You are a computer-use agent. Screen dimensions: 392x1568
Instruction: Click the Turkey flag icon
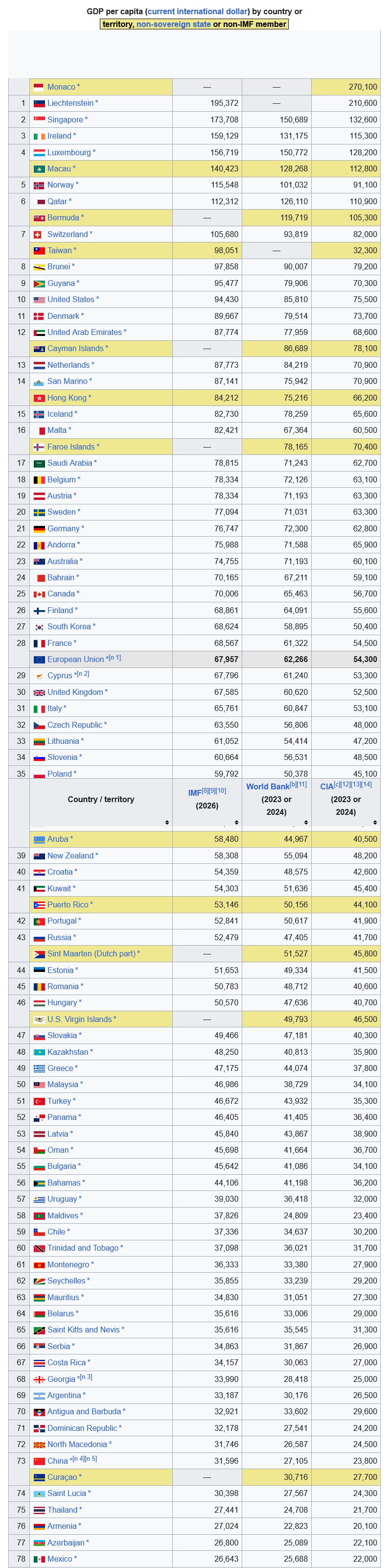39,1101
